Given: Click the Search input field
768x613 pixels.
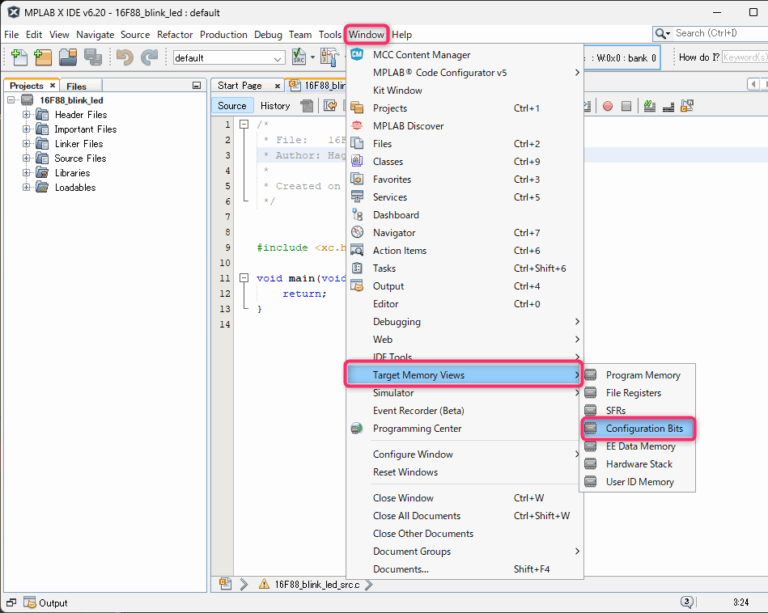Looking at the screenshot, I should coord(714,33).
